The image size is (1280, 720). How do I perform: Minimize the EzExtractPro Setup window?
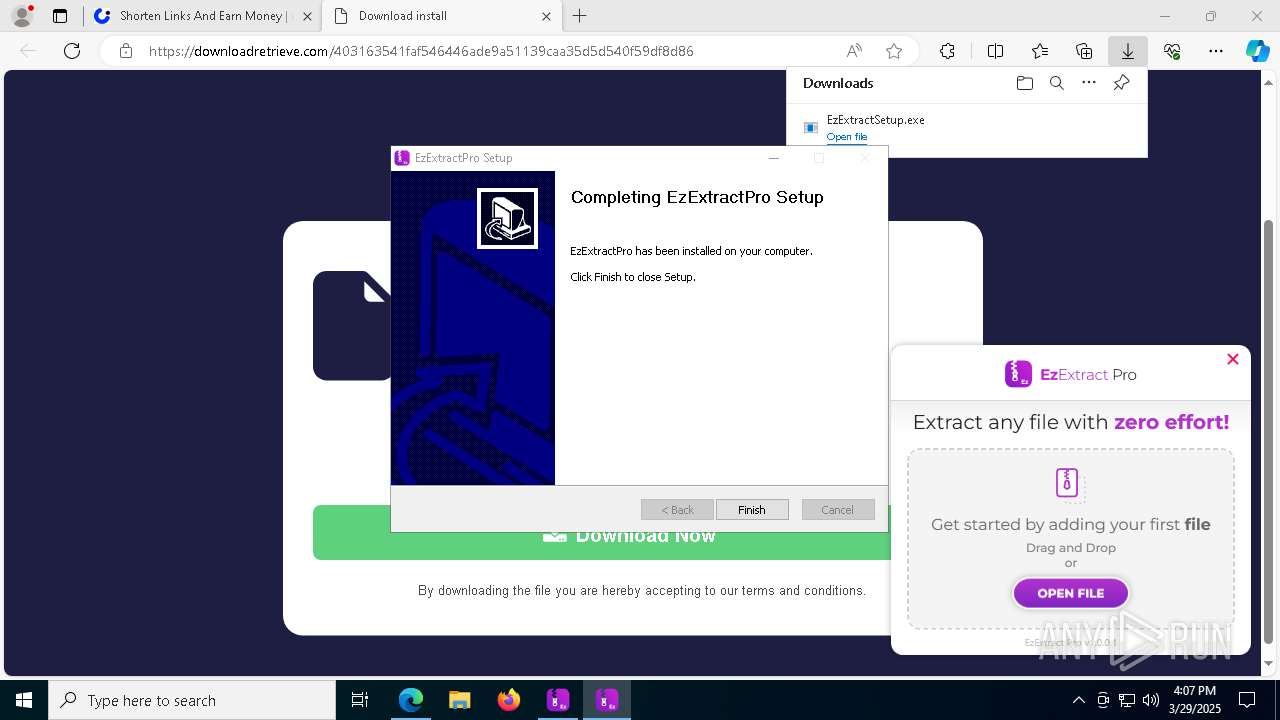pos(773,158)
